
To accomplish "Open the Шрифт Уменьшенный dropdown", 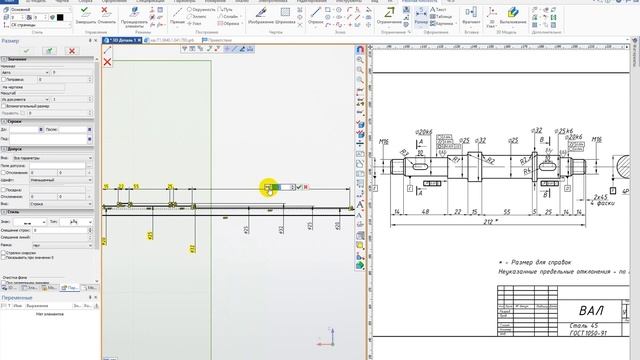I will pyautogui.click(x=61, y=180).
